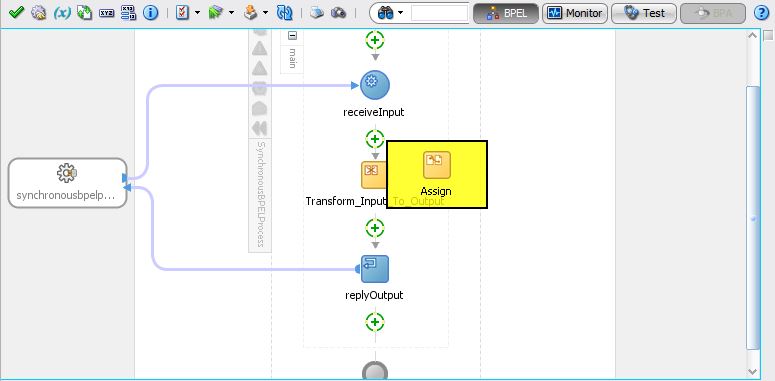
Task: Click the vertical scrollbar down arrow
Action: click(x=753, y=371)
